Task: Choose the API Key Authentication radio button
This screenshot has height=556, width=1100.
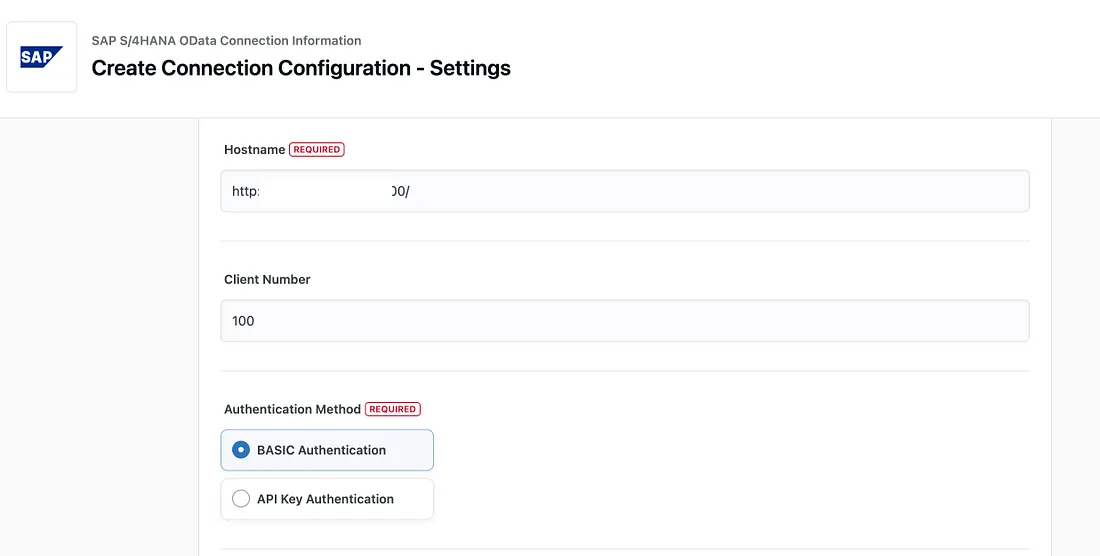Action: point(241,499)
